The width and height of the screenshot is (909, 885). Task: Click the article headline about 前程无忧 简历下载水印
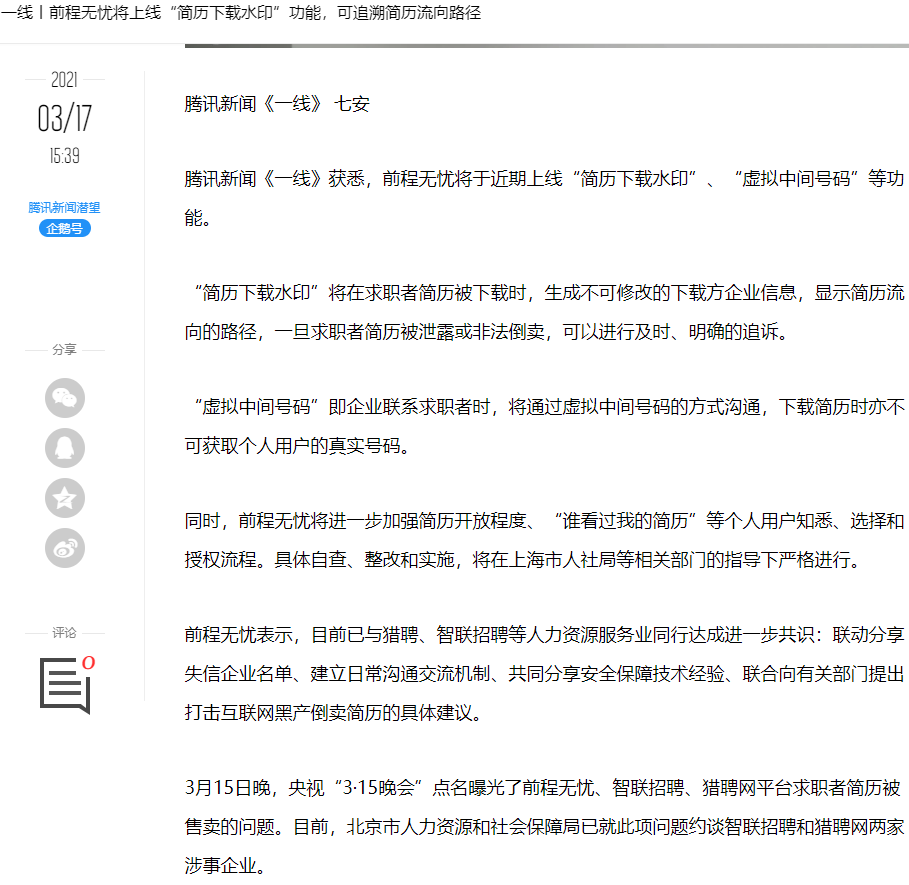click(241, 12)
